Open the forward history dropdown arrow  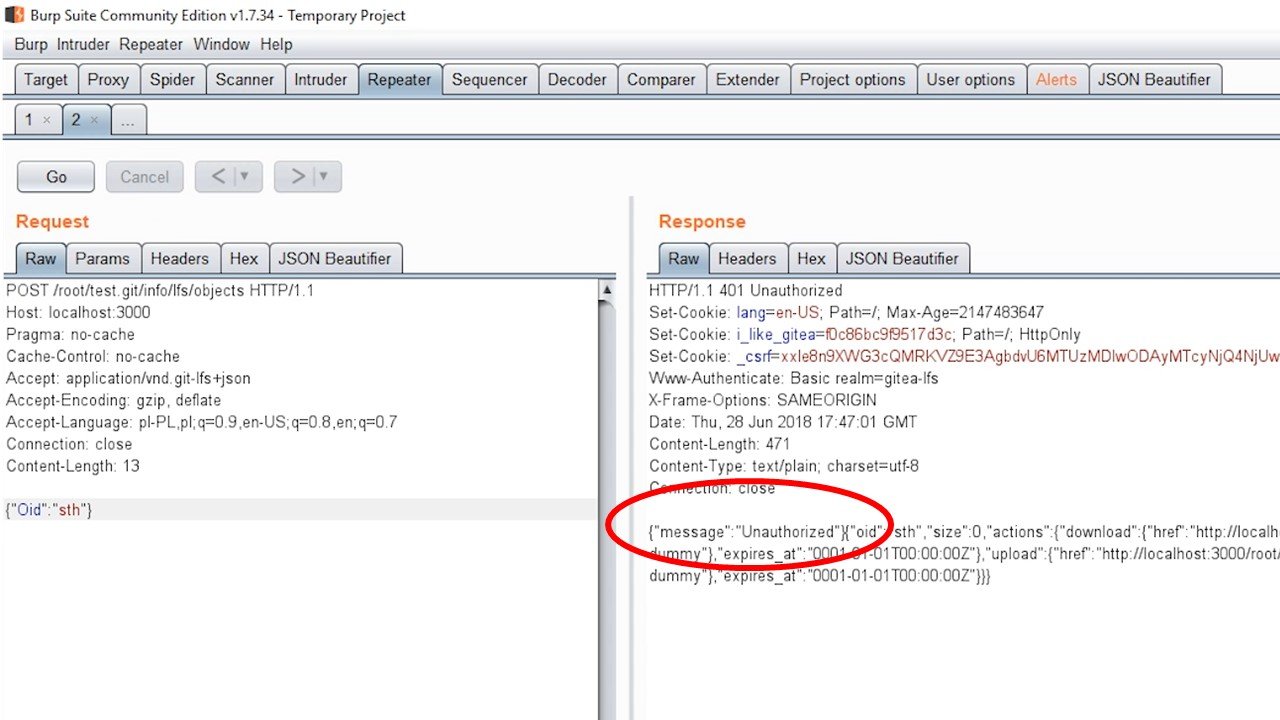(x=325, y=177)
